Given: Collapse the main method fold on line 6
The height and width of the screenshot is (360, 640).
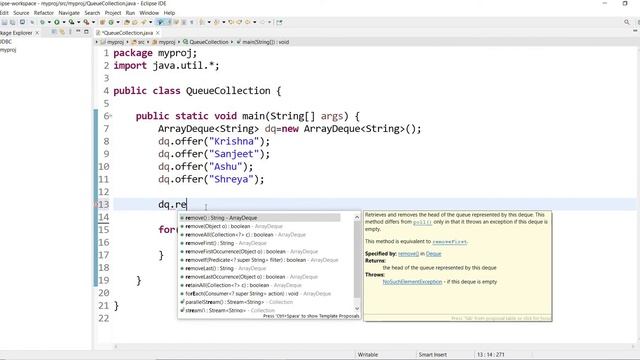Looking at the screenshot, I should [x=110, y=116].
